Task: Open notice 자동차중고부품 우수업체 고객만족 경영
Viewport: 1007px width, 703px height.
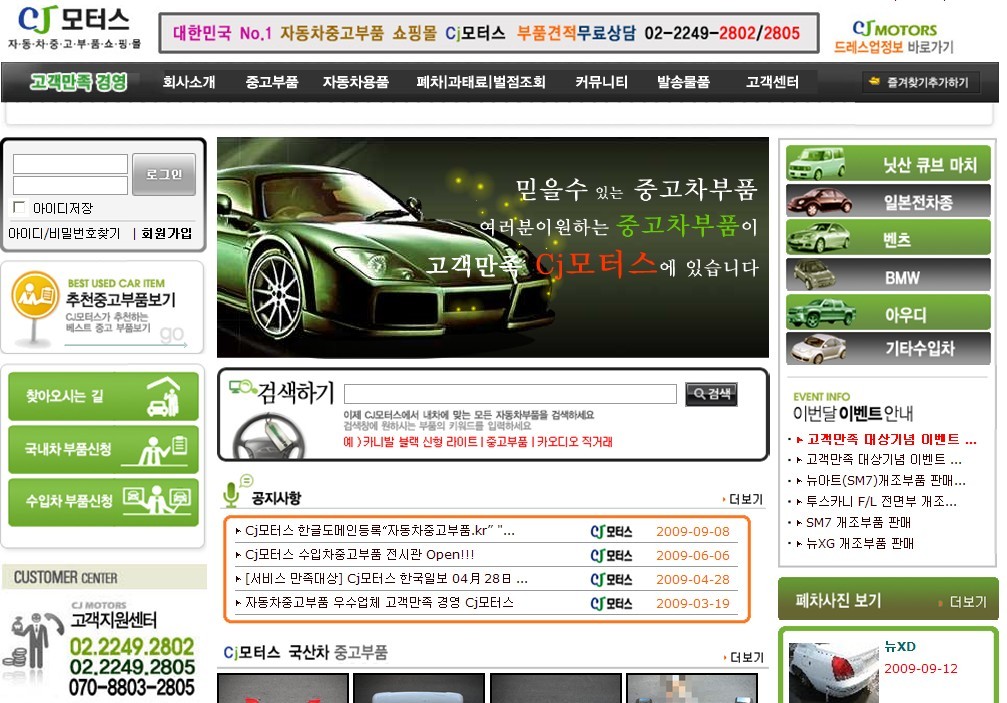Action: pyautogui.click(x=379, y=602)
